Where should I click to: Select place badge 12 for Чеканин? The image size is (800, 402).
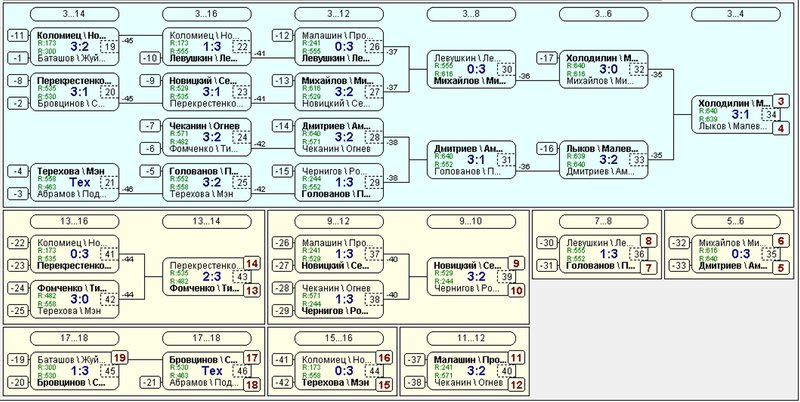[516, 385]
